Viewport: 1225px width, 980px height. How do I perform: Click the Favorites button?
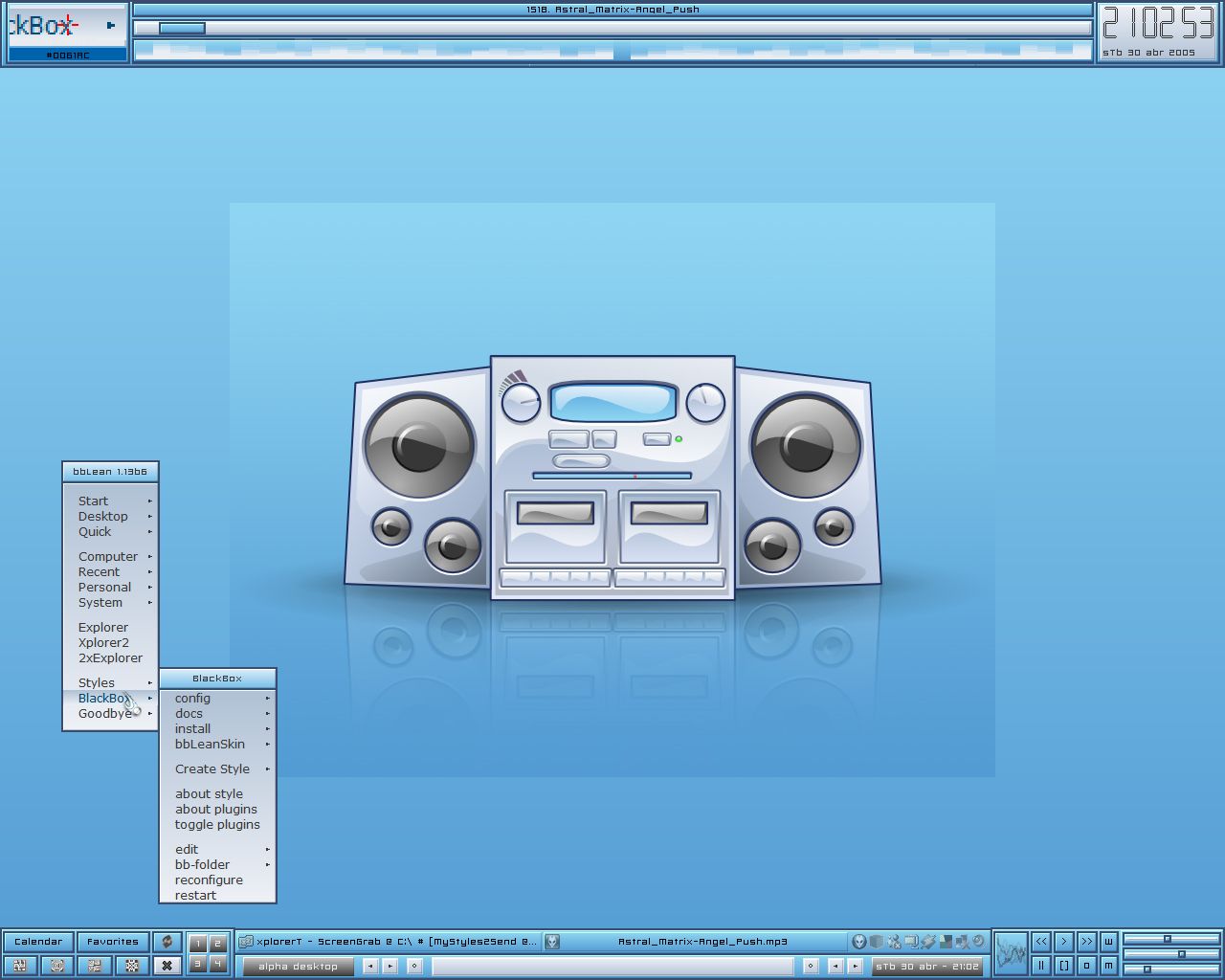tap(113, 942)
